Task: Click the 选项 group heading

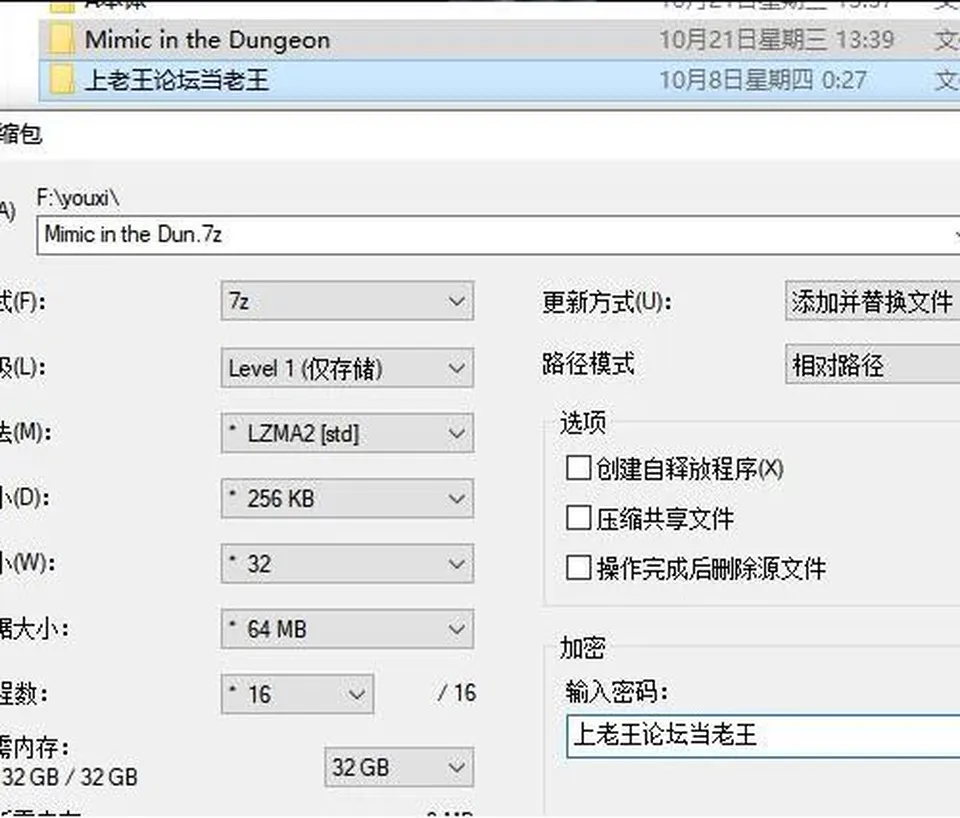Action: coord(583,422)
